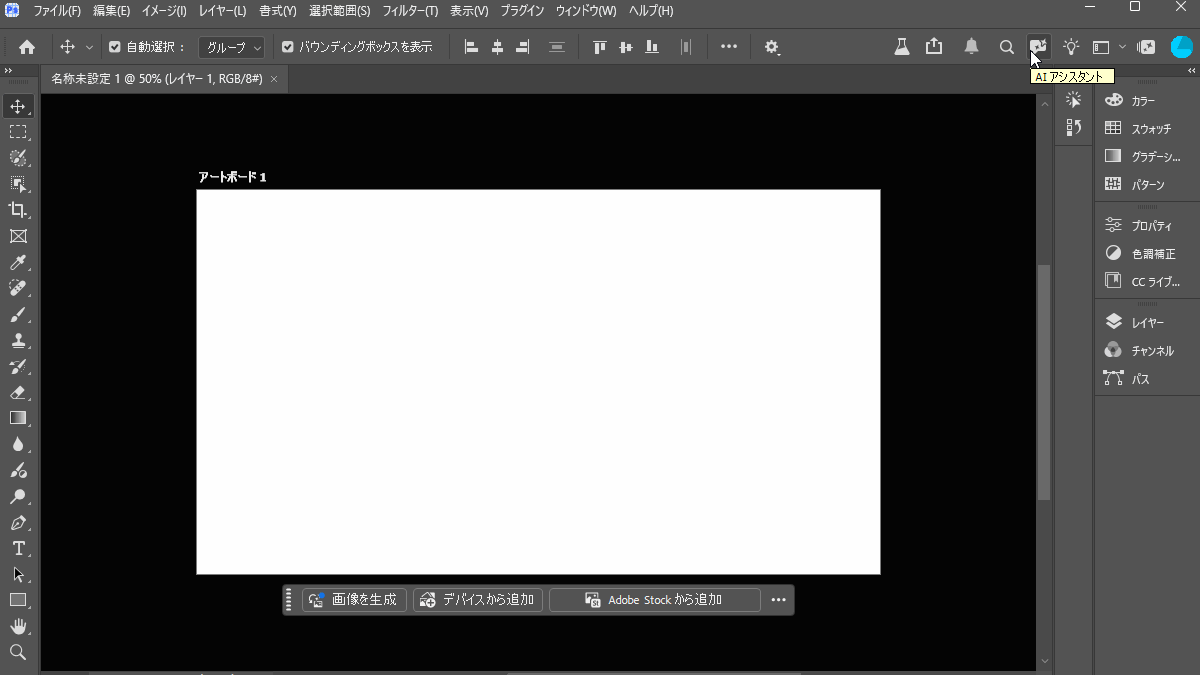The width and height of the screenshot is (1200, 675).
Task: Open notifications bell icon
Action: [x=971, y=46]
